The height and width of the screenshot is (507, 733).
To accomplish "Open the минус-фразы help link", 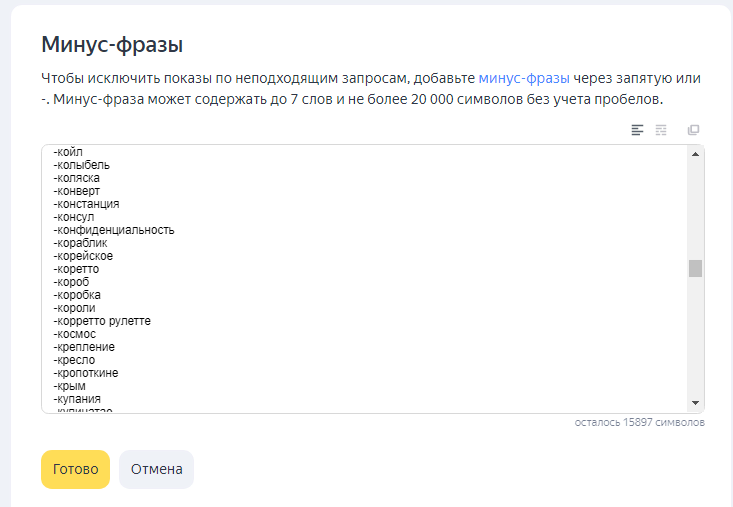I will coord(524,78).
